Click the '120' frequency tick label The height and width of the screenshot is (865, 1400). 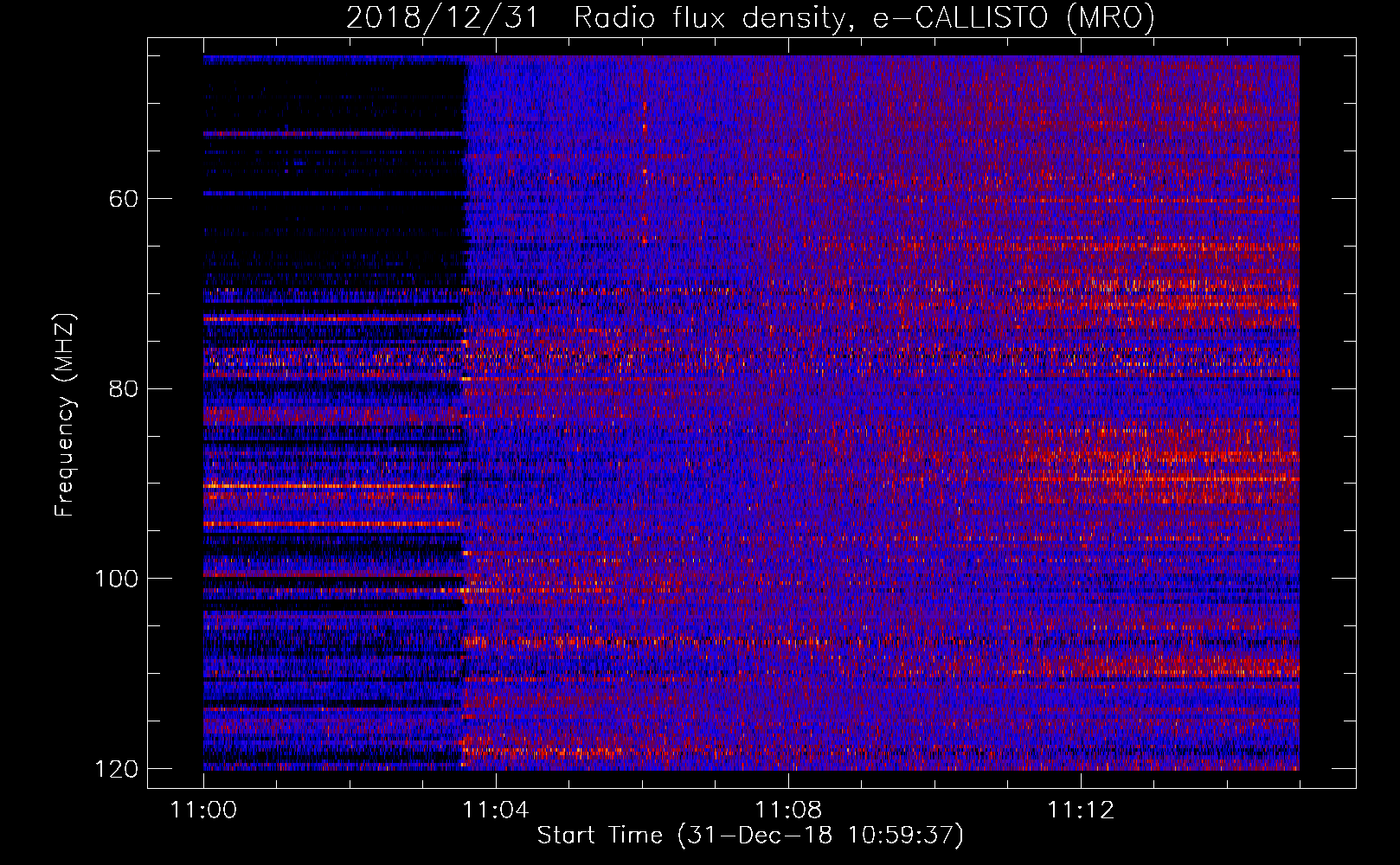tap(115, 769)
